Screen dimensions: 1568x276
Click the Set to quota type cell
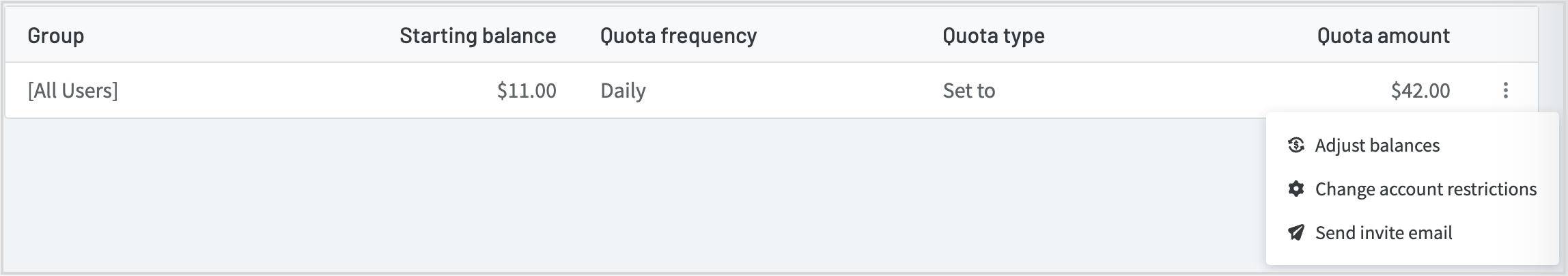coord(969,90)
